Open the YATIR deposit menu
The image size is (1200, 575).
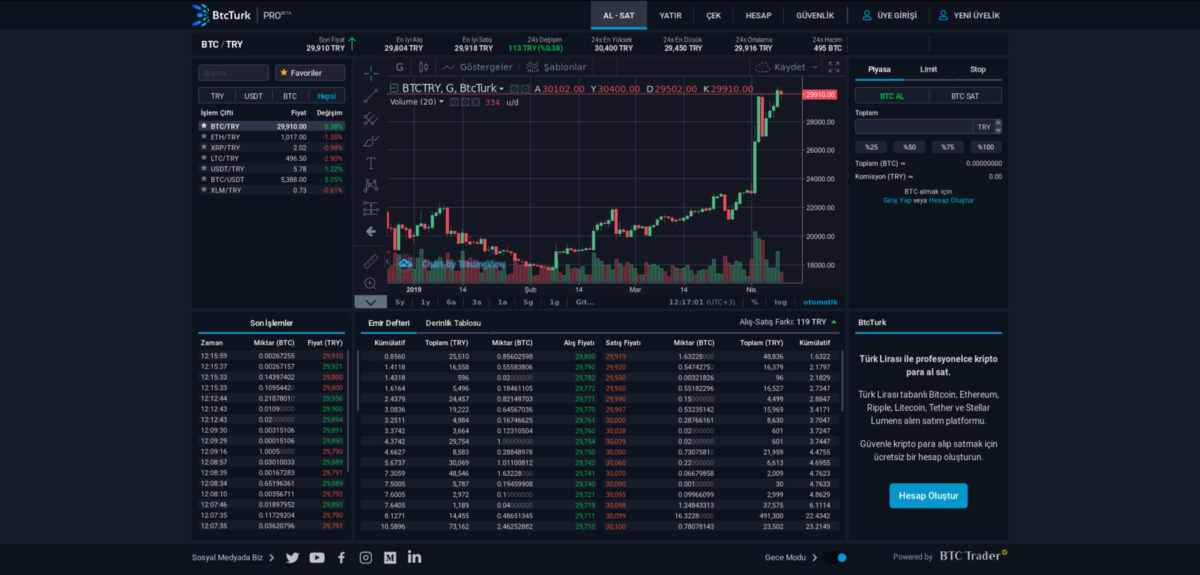click(671, 15)
